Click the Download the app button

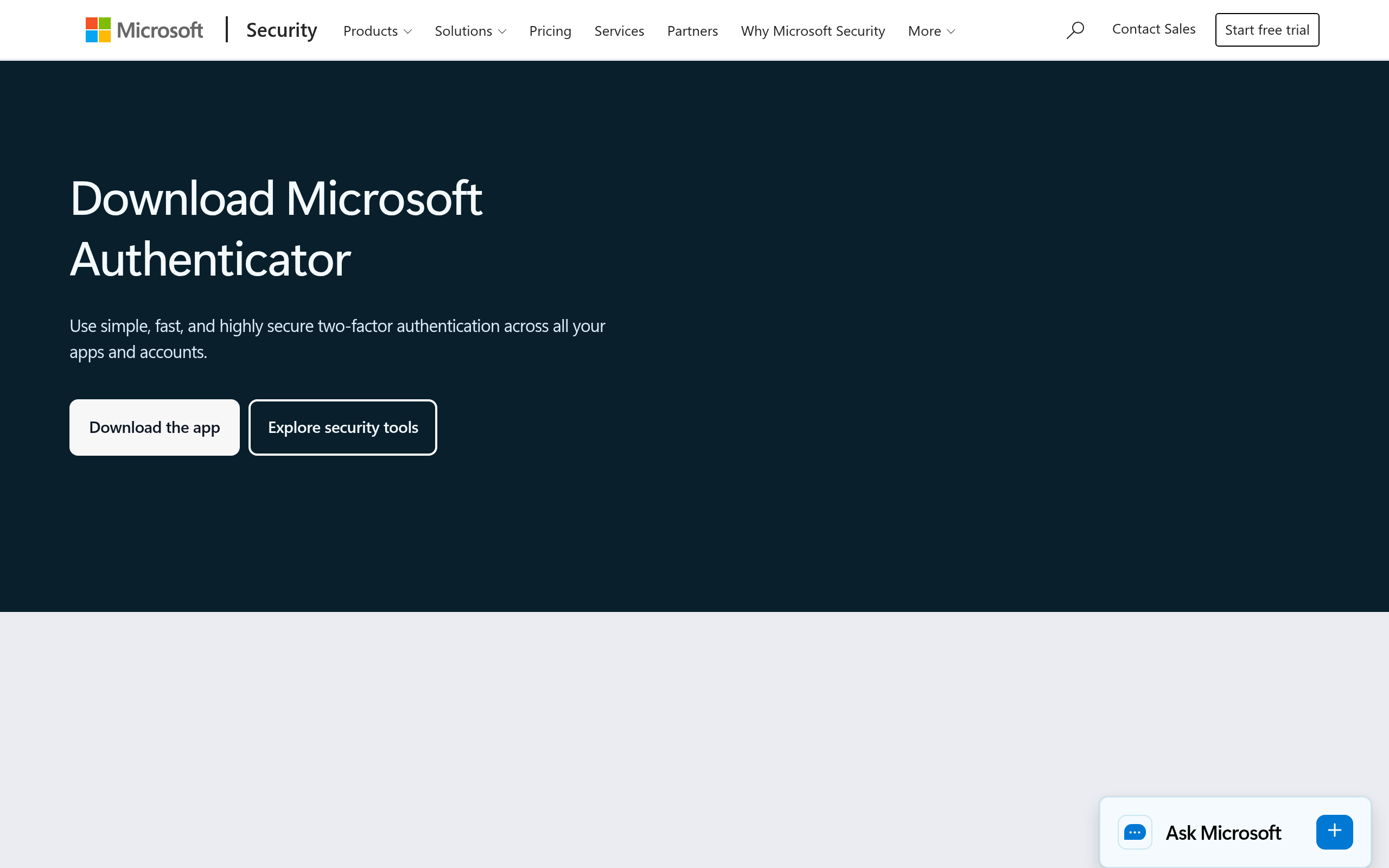[x=155, y=427]
